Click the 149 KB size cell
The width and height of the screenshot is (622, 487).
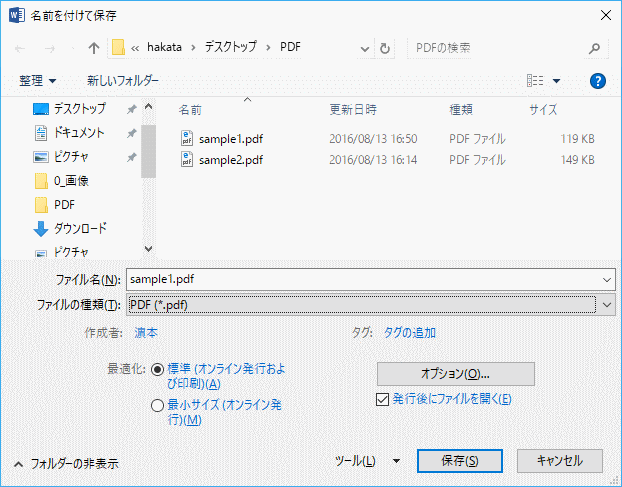pyautogui.click(x=578, y=160)
